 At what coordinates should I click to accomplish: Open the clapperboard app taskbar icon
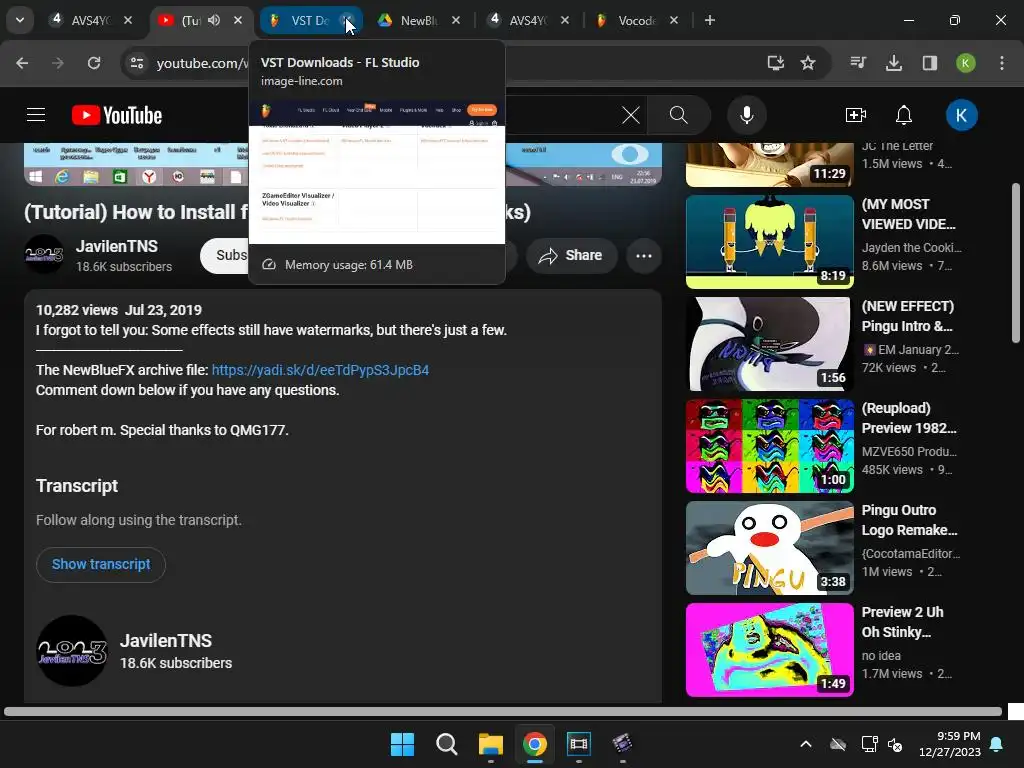(623, 744)
